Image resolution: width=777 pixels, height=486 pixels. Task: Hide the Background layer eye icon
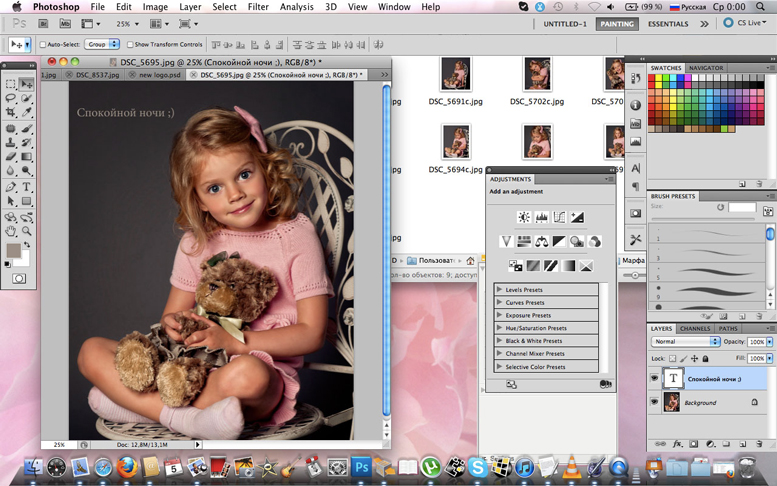[x=655, y=402]
